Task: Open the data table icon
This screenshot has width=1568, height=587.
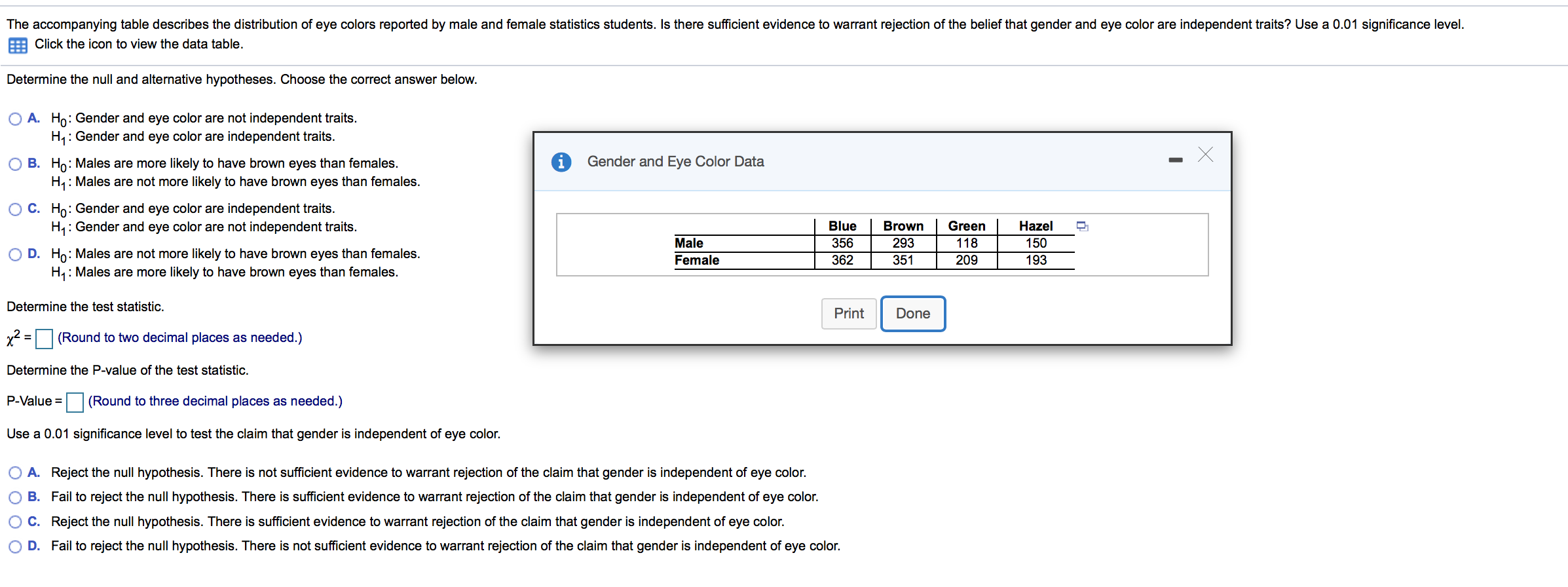Action: (x=18, y=45)
